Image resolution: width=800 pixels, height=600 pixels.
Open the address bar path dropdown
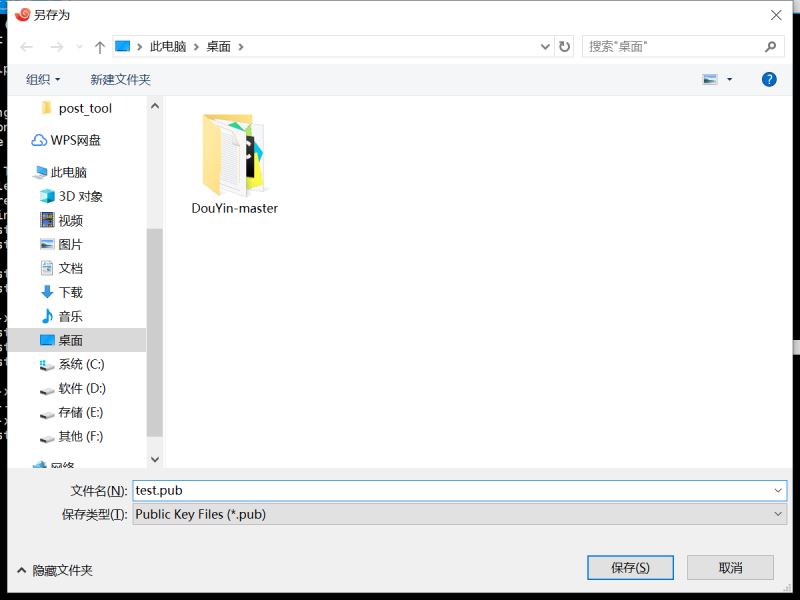coord(545,47)
